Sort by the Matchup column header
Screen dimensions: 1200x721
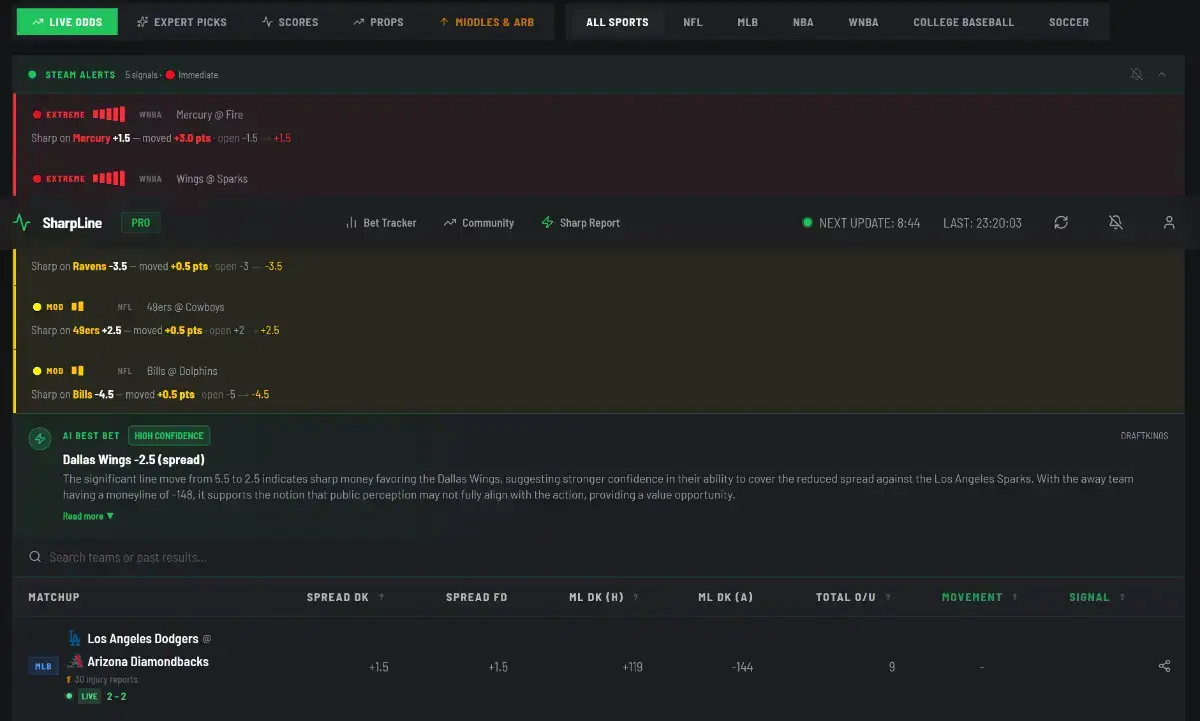(54, 597)
